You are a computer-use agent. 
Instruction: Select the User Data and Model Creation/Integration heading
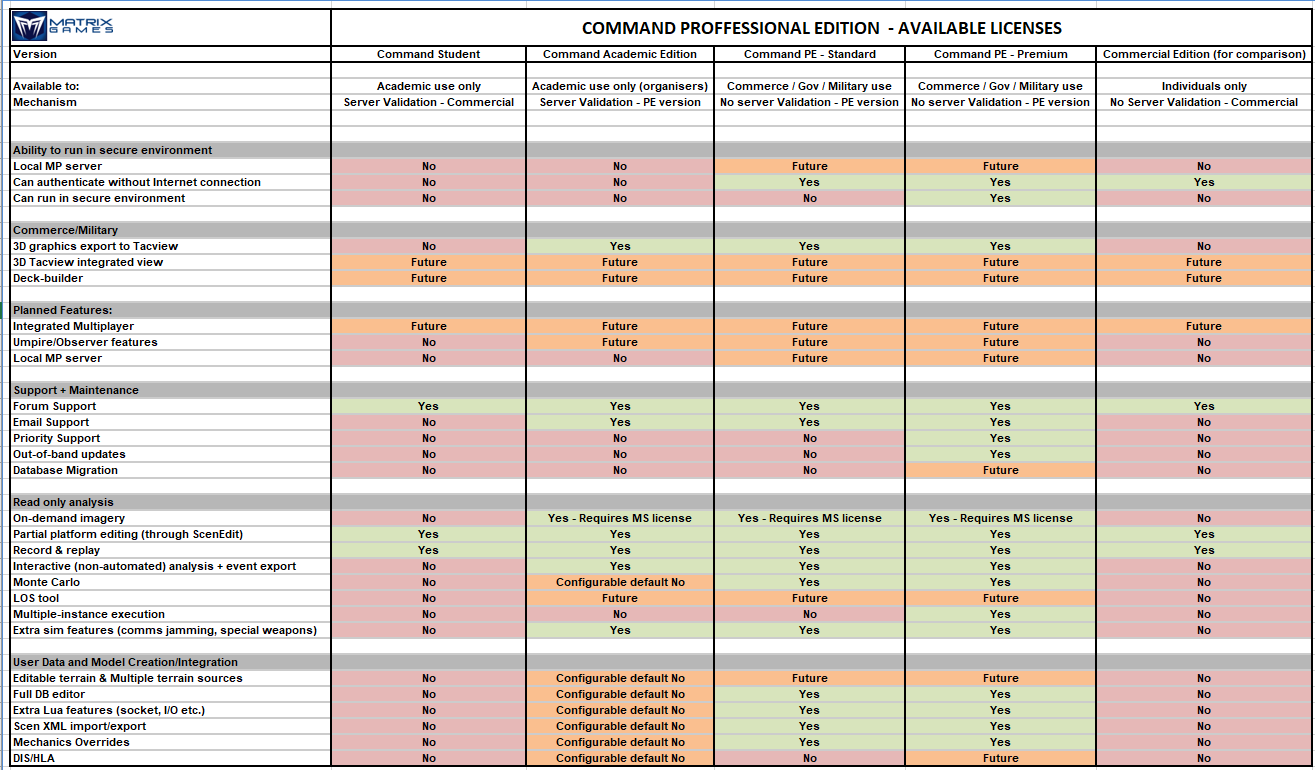(661, 662)
